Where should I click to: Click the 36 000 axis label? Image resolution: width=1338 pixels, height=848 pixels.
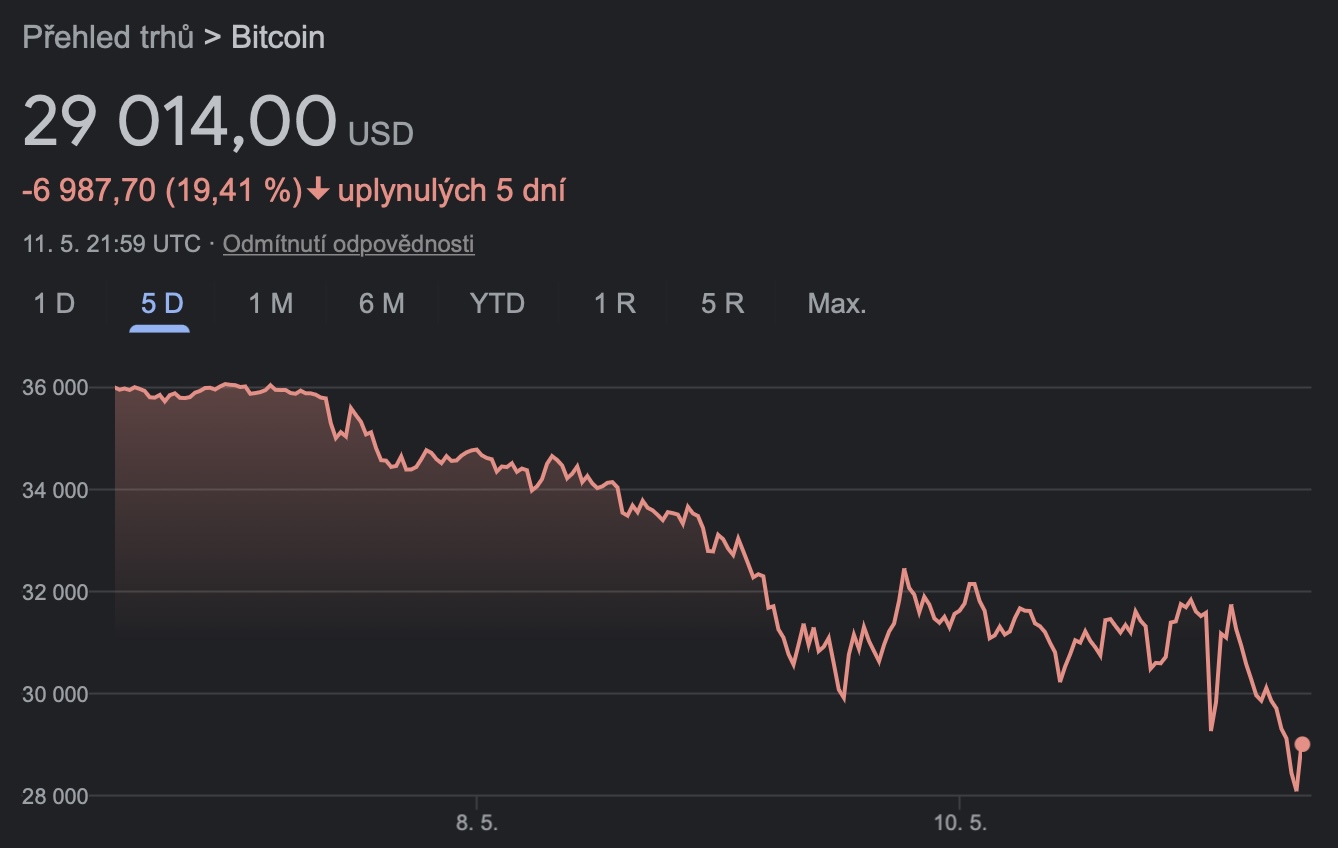tap(55, 387)
